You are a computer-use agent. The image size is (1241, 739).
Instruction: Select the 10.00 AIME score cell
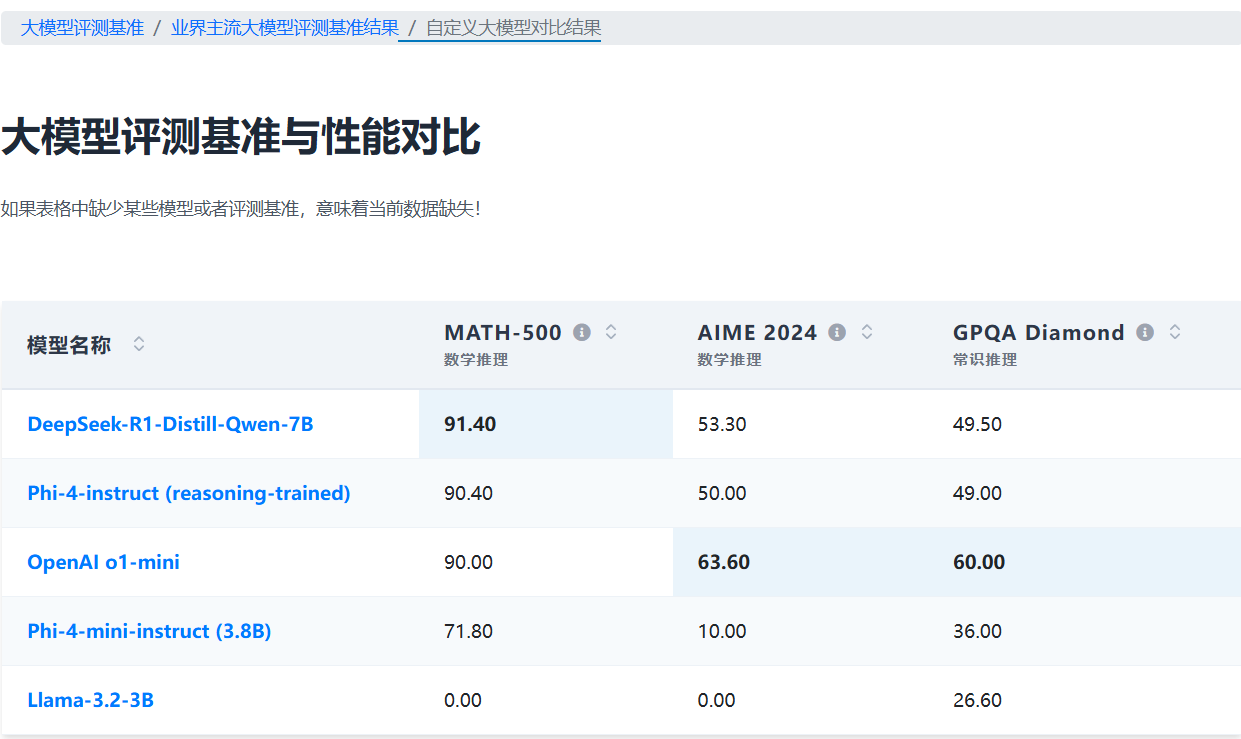pos(800,631)
